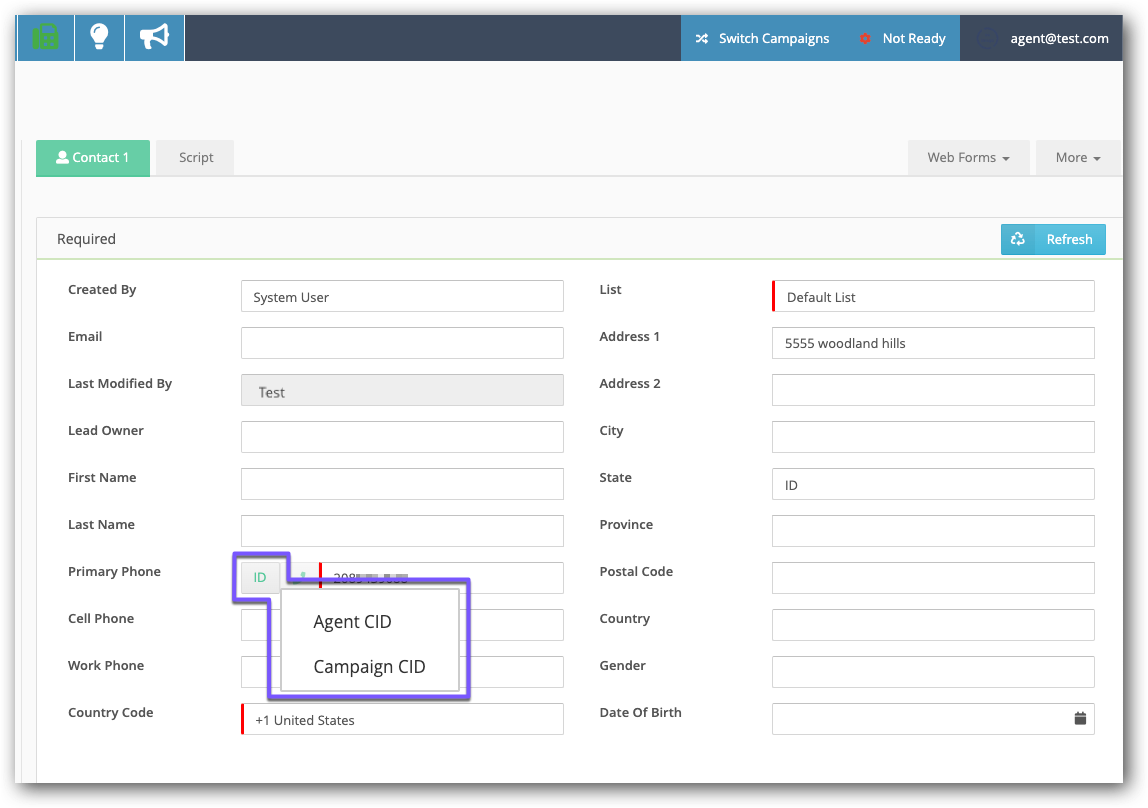This screenshot has width=1148, height=808.
Task: Click the megaphone campaigns icon
Action: pos(154,38)
